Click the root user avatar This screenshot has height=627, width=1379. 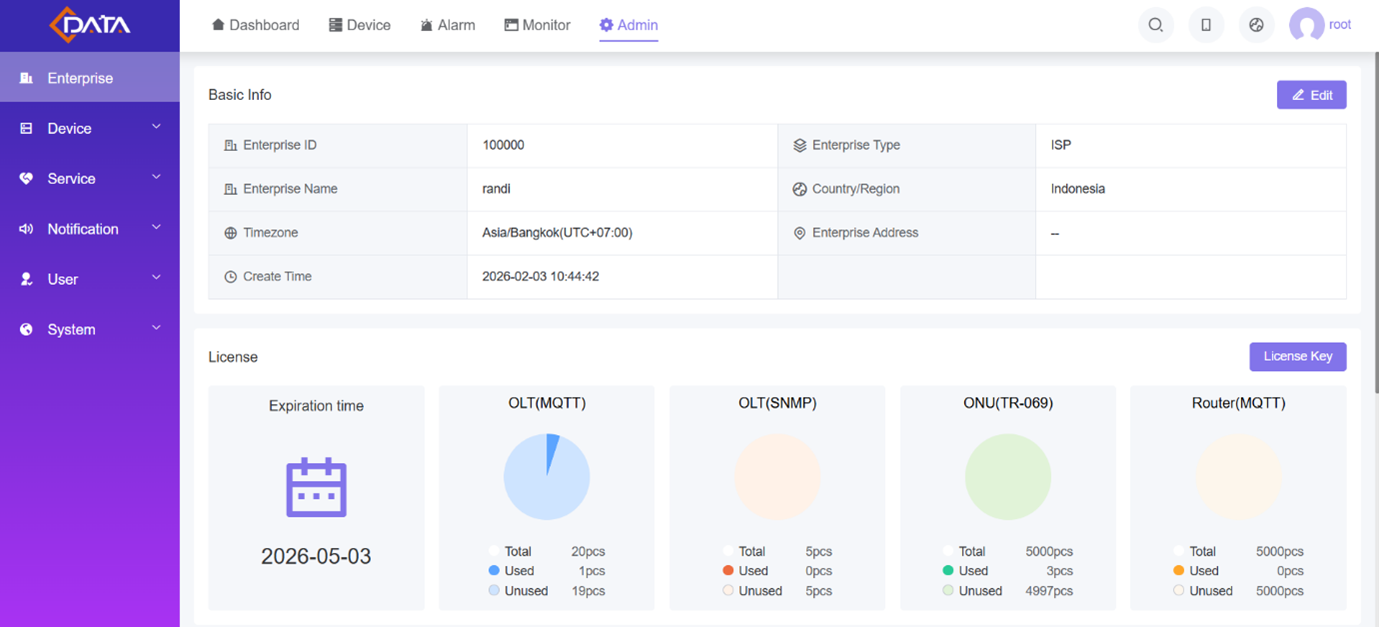coord(1306,25)
